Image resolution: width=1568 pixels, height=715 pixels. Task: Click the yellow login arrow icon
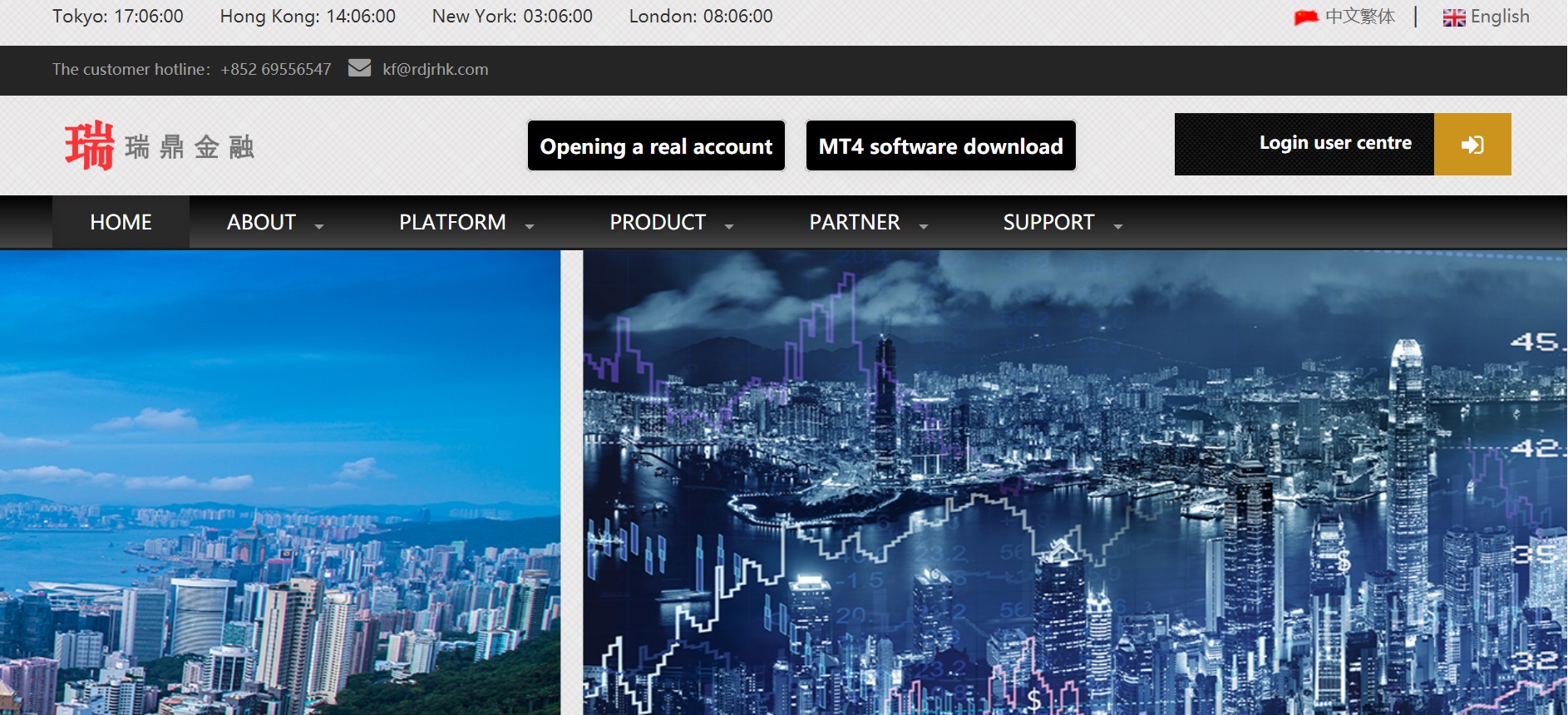coord(1472,145)
